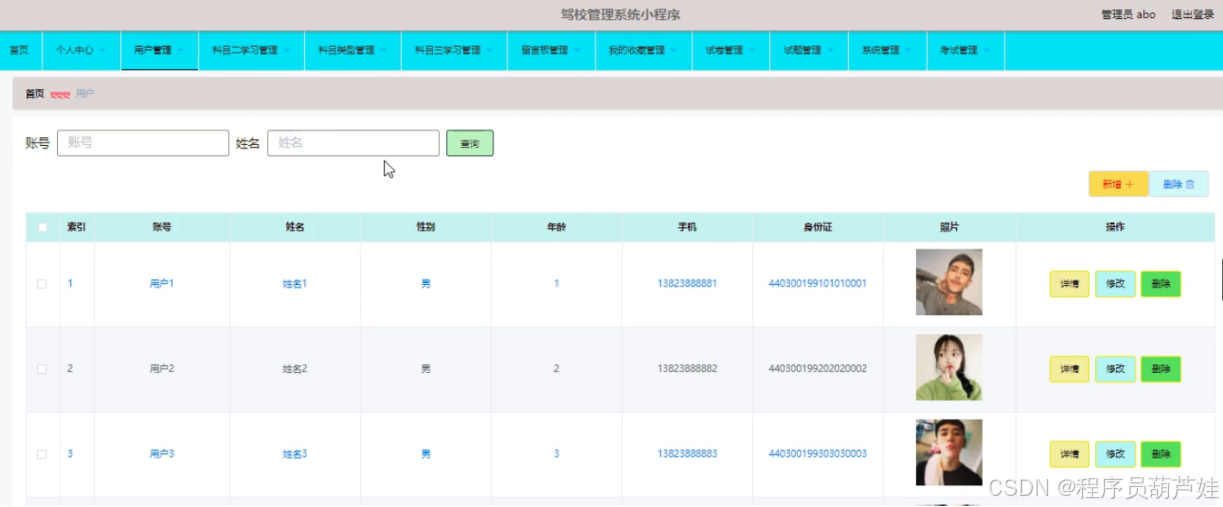Click the 索引 column header
1223x507 pixels.
pos(76,227)
